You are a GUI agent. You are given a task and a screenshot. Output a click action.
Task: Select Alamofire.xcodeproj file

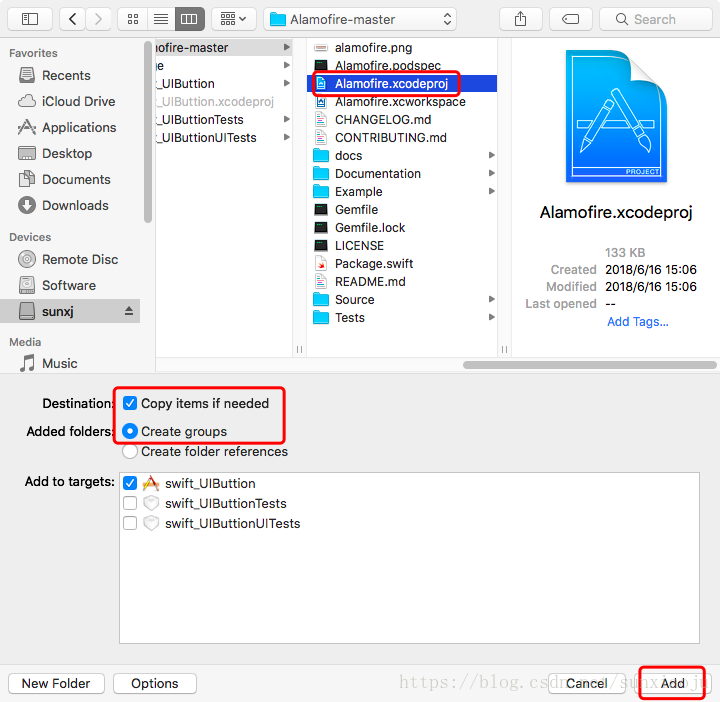[402, 84]
